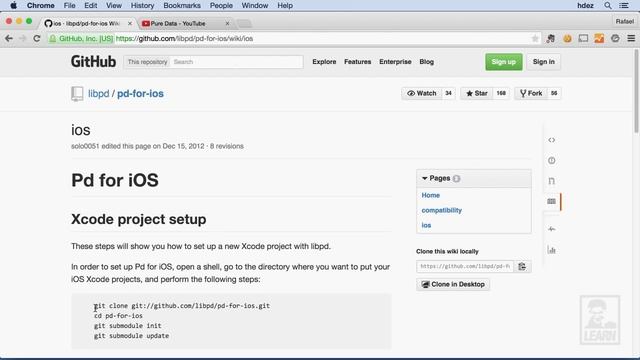Open Spotlight search in menu bar
This screenshot has height=360, width=640.
tap(608, 5)
